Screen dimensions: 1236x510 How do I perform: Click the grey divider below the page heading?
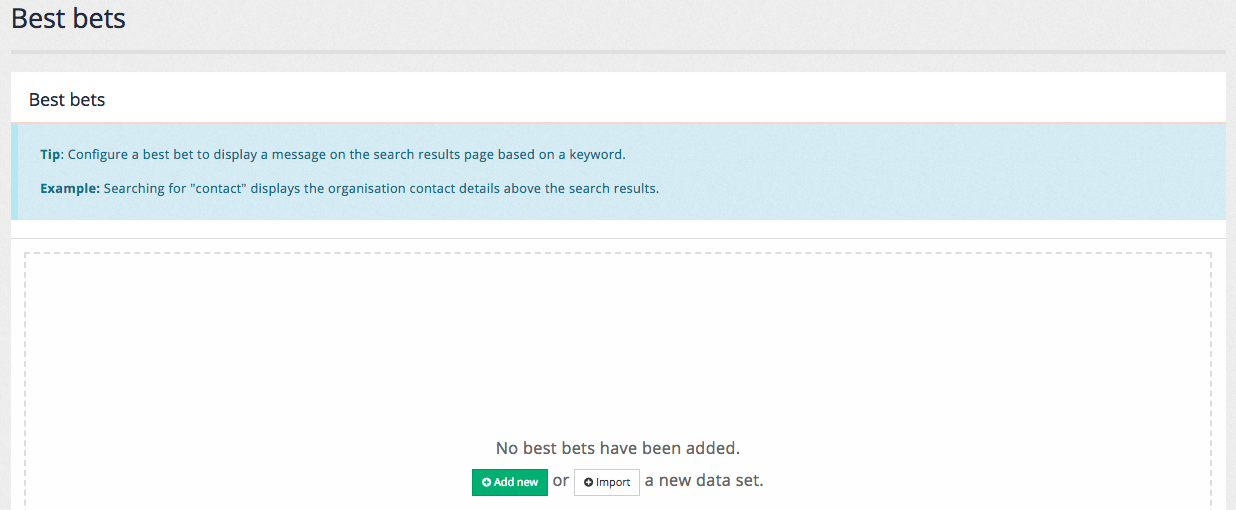point(617,51)
